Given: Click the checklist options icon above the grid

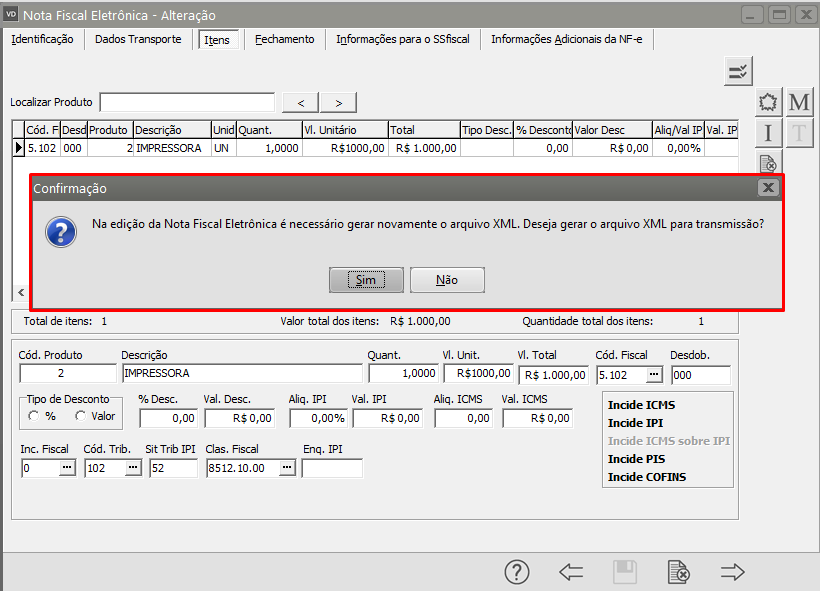Looking at the screenshot, I should 738,70.
